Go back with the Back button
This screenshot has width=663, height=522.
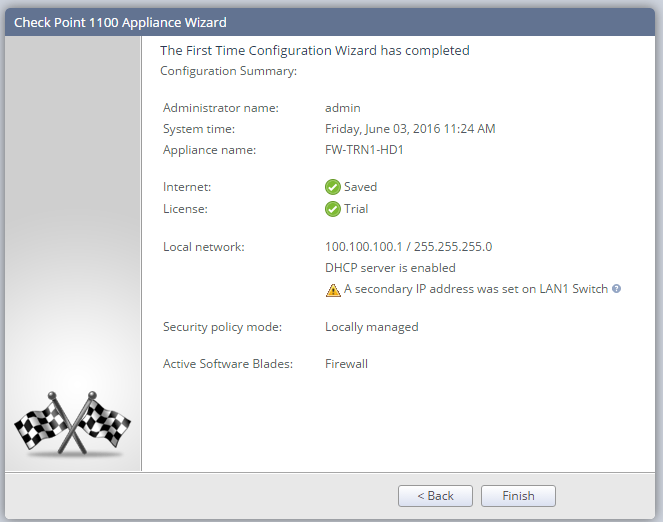click(x=435, y=495)
